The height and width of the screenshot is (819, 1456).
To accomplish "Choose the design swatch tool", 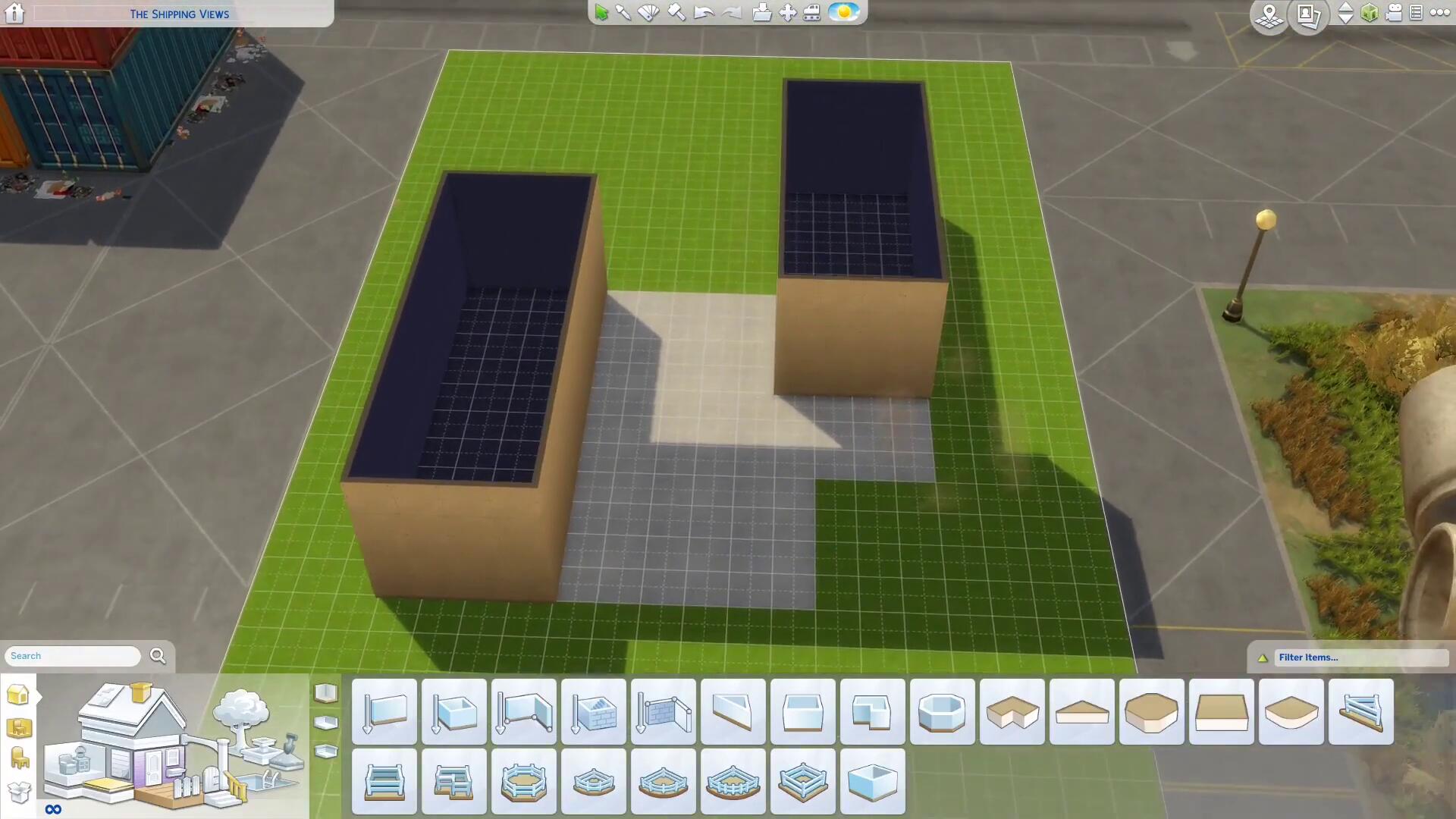I will pos(648,13).
